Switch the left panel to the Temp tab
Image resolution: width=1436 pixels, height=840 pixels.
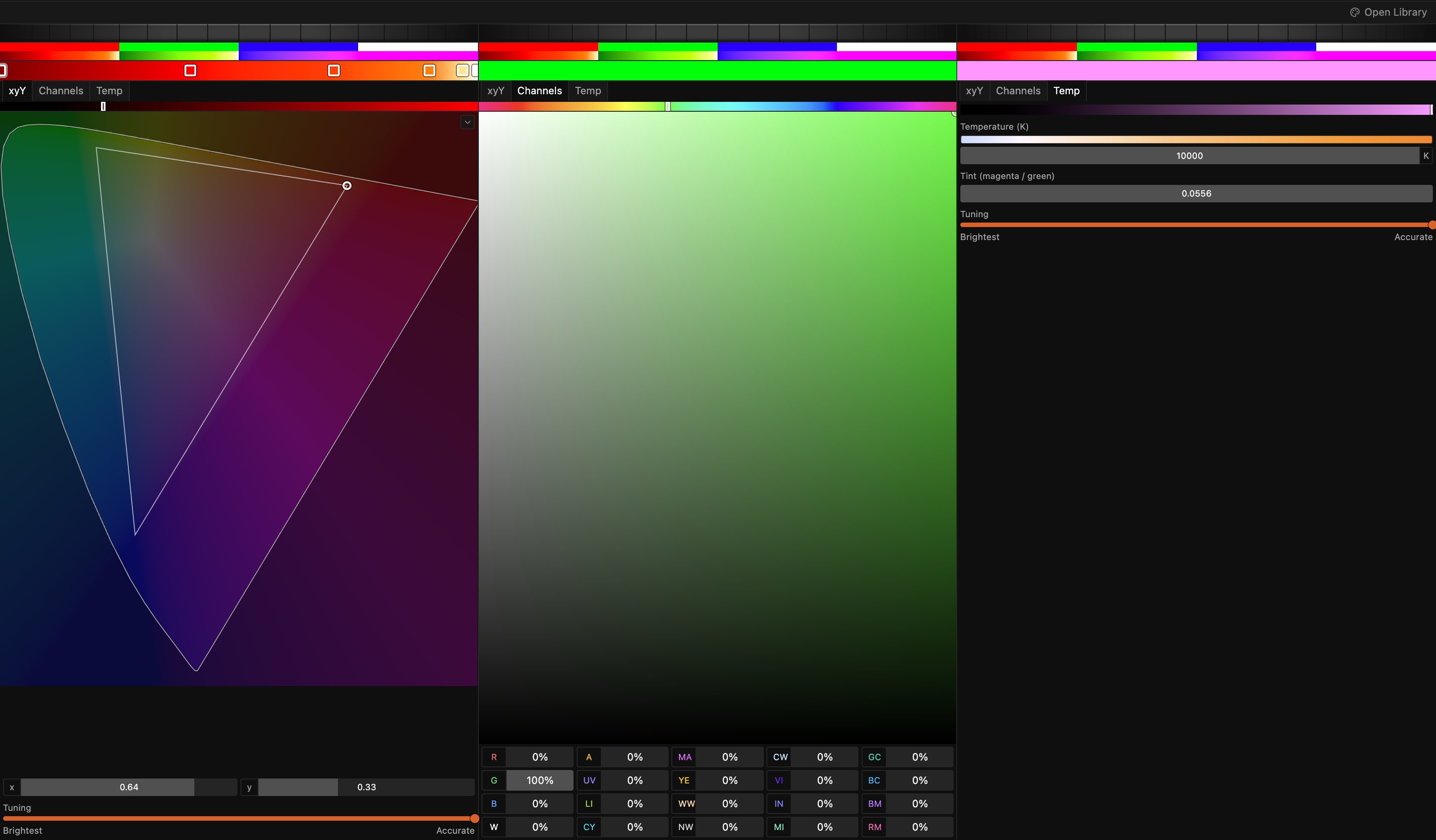pyautogui.click(x=109, y=91)
